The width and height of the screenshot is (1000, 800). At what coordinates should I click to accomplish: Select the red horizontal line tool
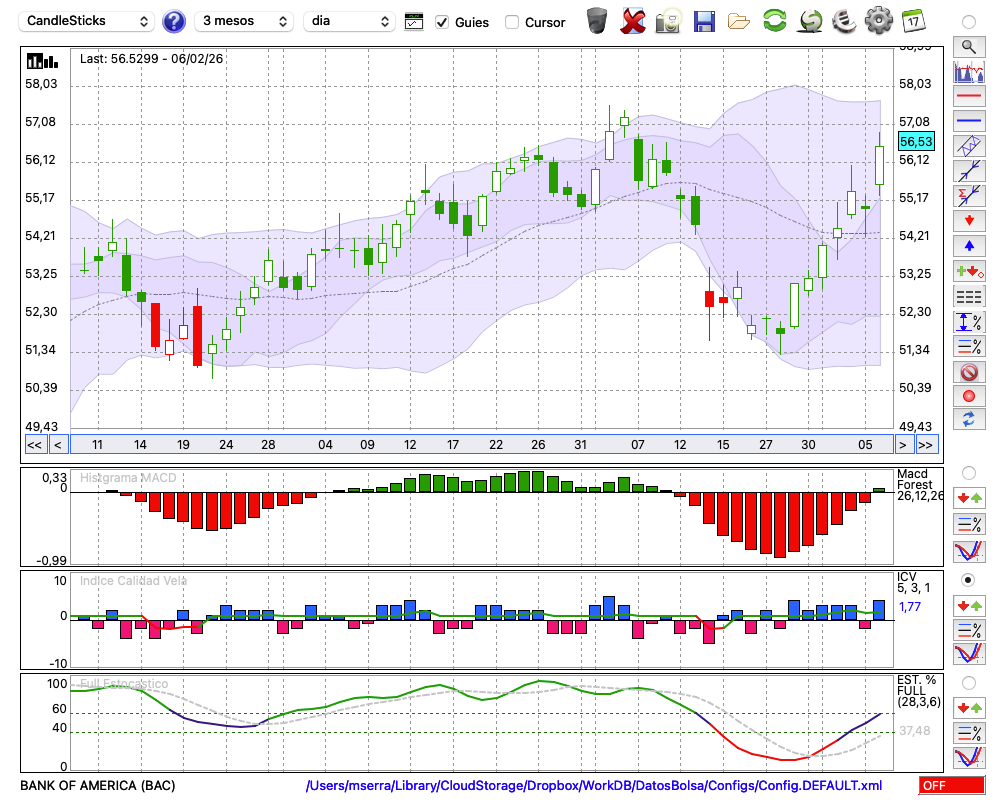click(969, 96)
